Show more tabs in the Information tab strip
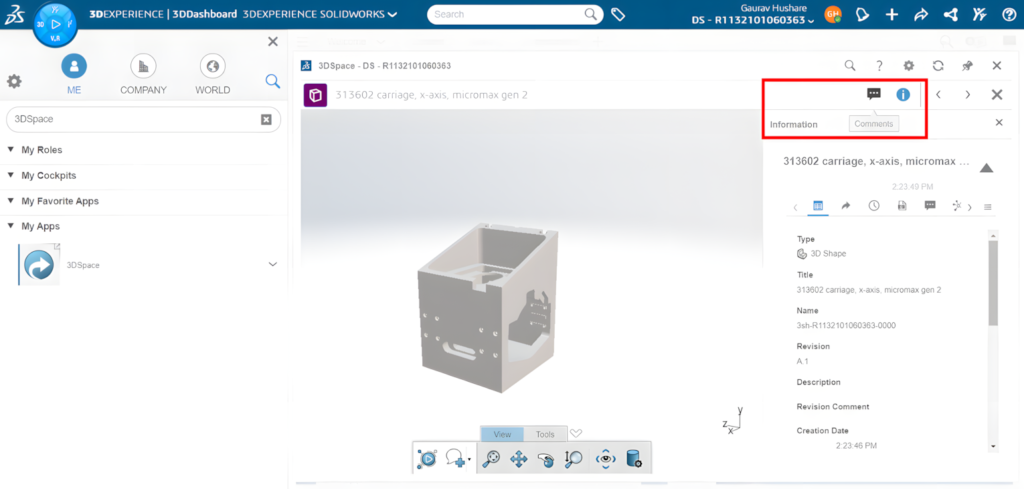This screenshot has height=489, width=1024. coord(970,207)
